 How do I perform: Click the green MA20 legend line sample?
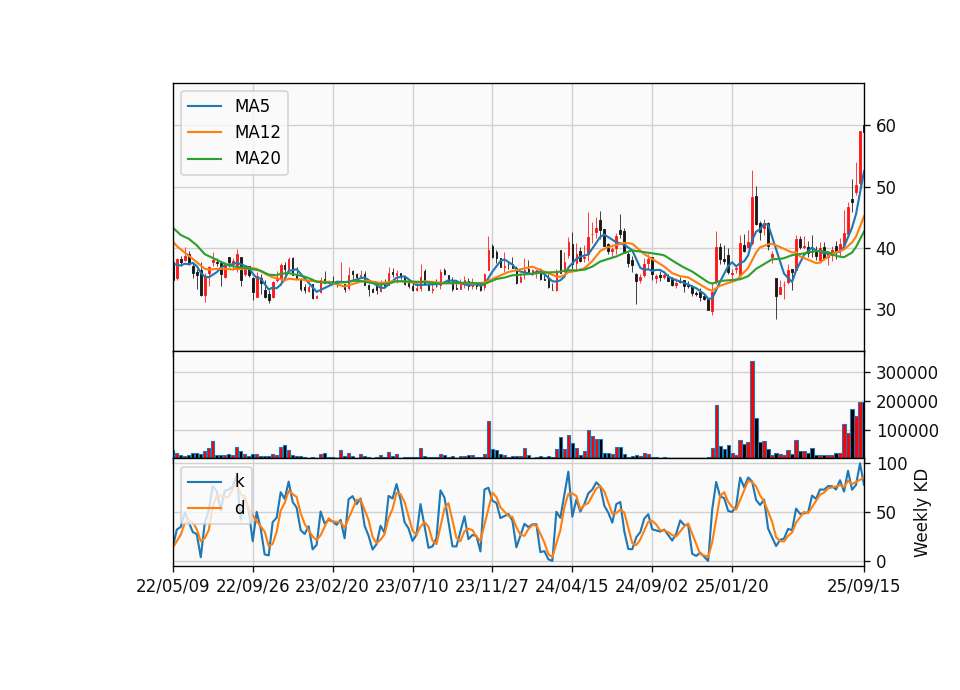(x=204, y=158)
